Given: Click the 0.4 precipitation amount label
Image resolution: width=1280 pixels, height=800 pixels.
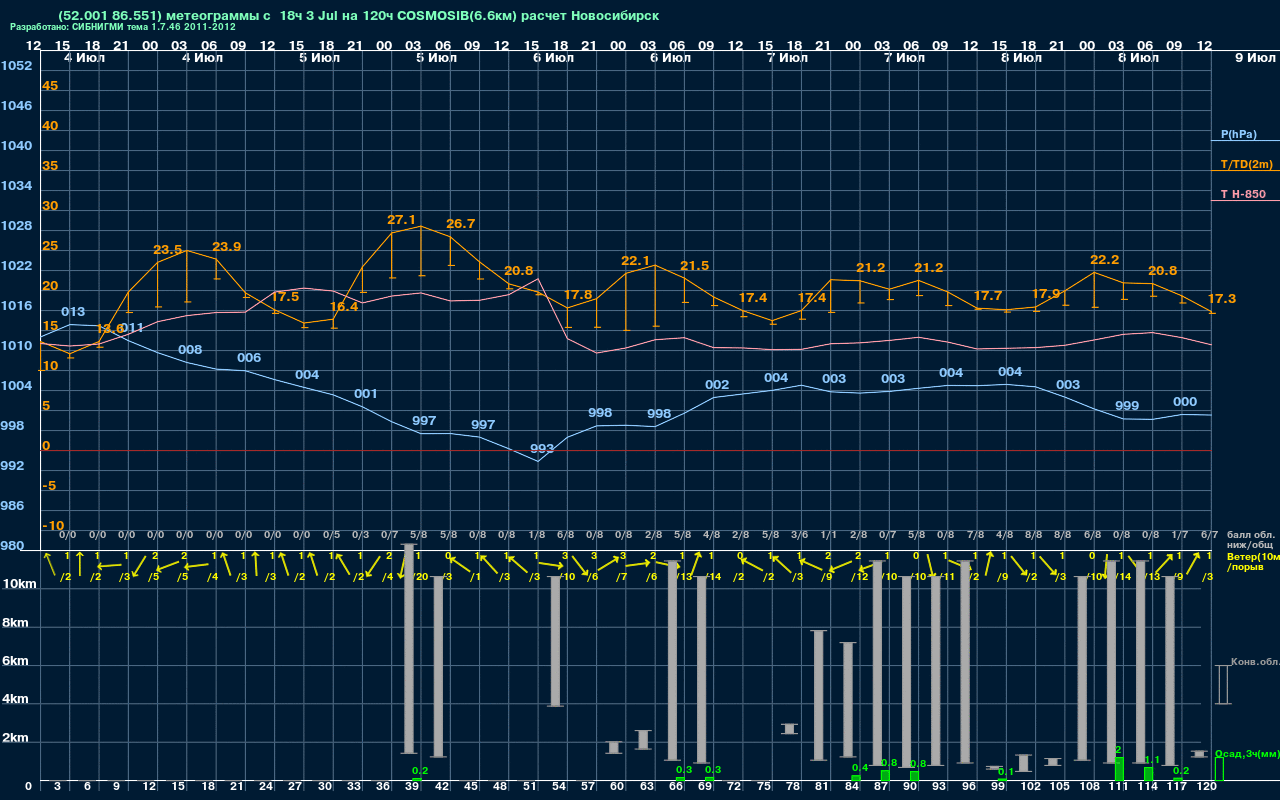Looking at the screenshot, I should pos(859,767).
